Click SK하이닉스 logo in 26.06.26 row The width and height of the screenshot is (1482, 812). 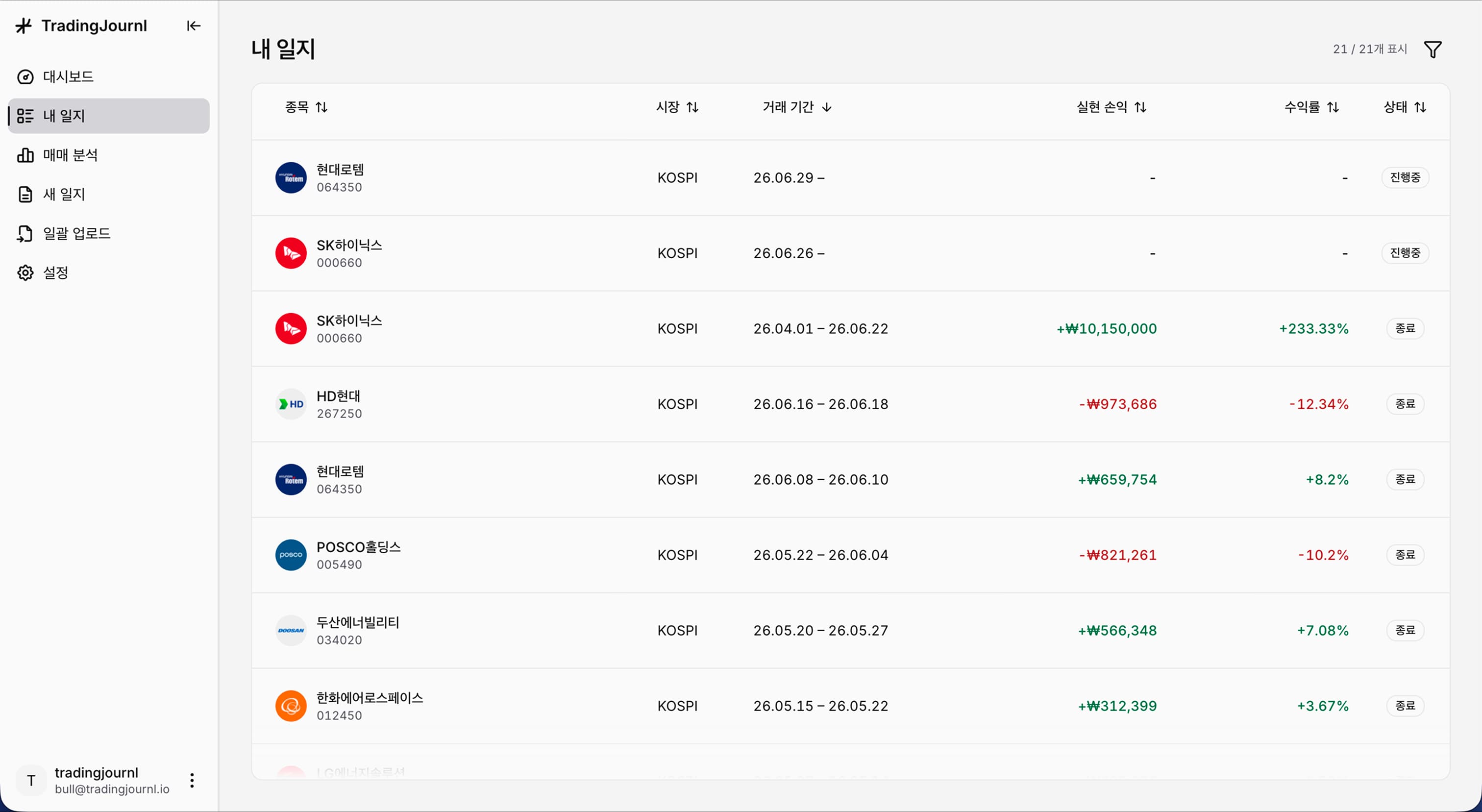(x=291, y=253)
